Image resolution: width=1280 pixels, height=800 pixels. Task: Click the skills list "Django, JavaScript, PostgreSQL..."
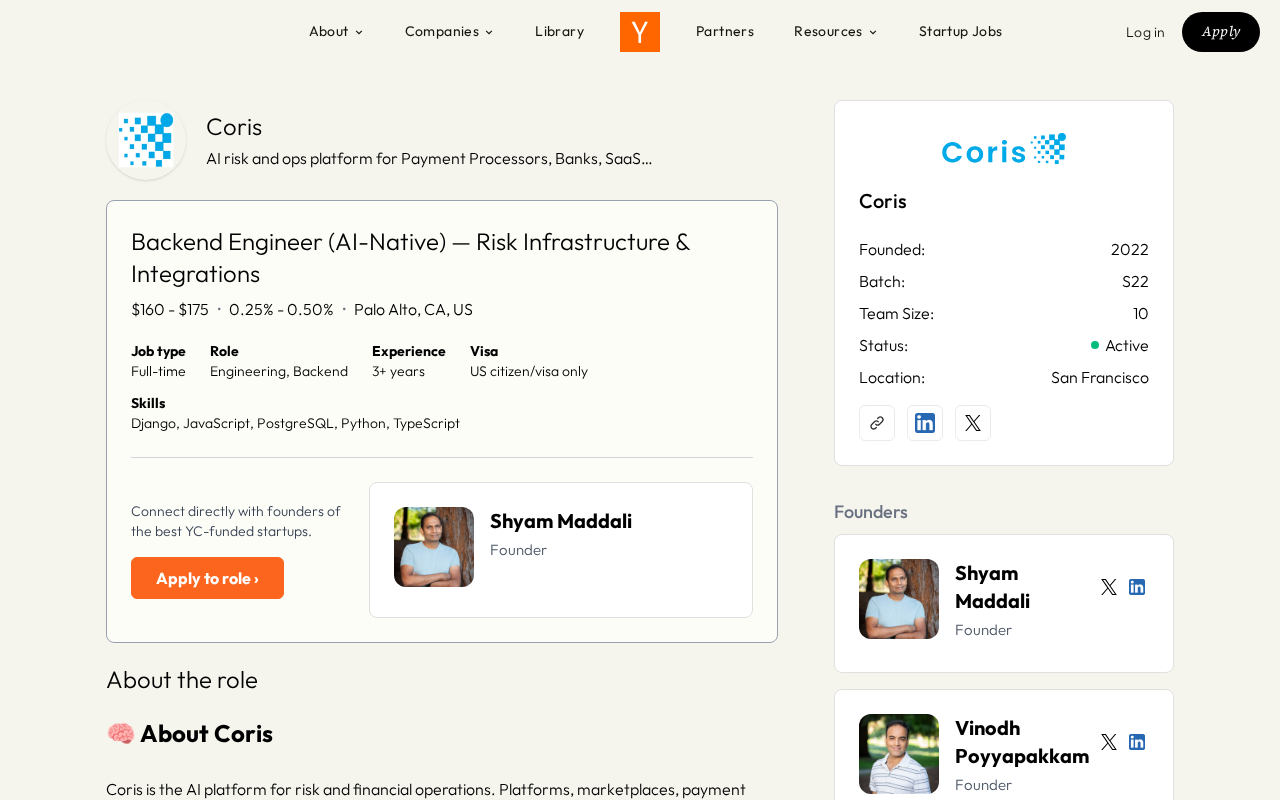[x=295, y=423]
